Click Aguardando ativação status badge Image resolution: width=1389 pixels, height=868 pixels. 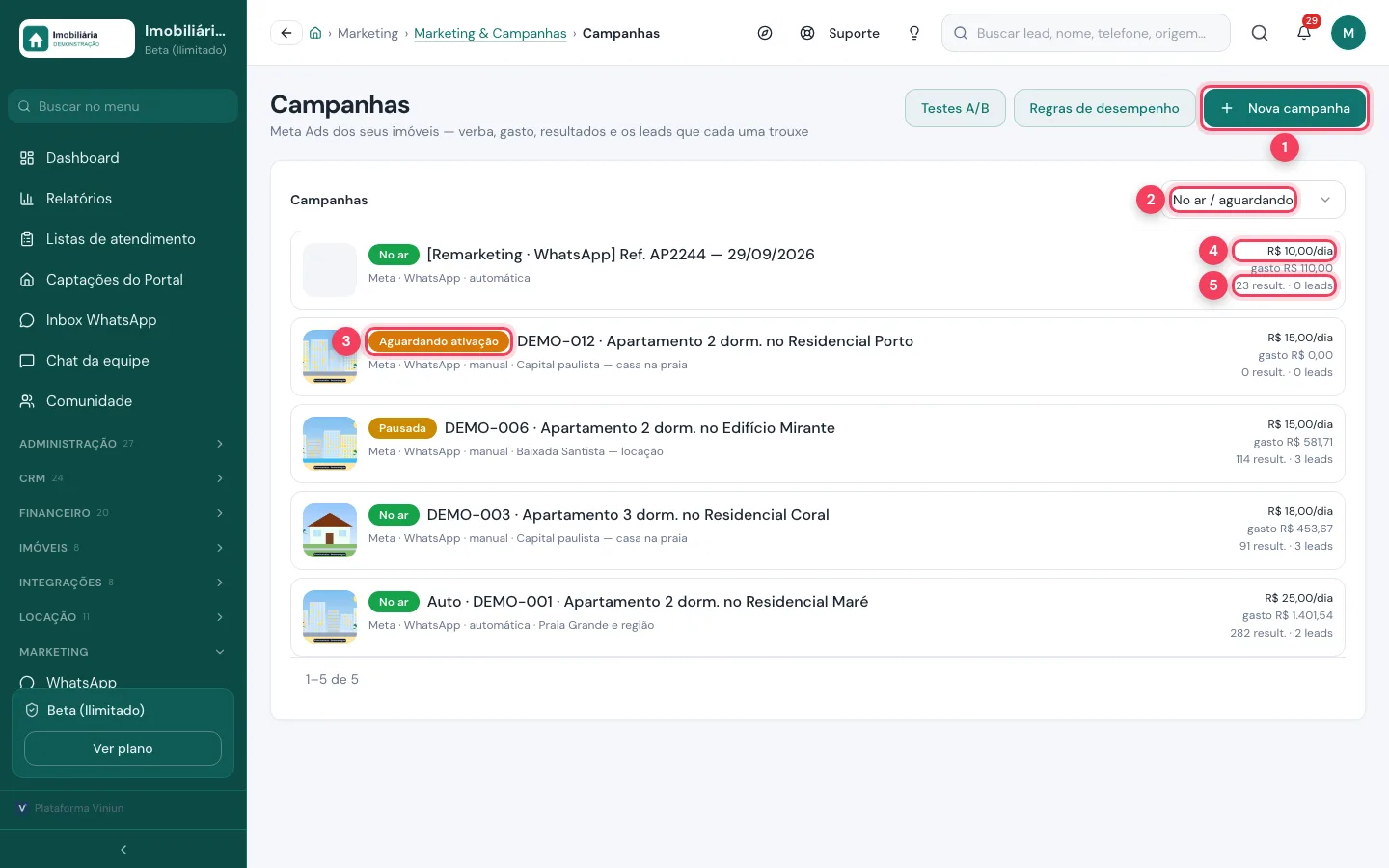(x=439, y=341)
